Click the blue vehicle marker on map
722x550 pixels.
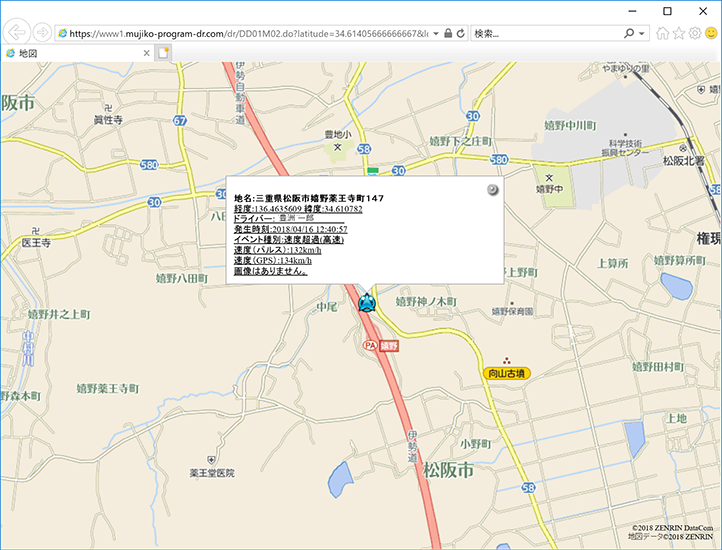(x=366, y=303)
